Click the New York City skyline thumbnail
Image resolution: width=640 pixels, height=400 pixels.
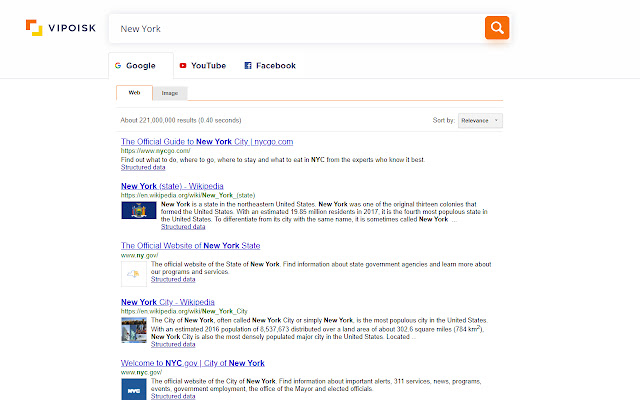(x=134, y=330)
